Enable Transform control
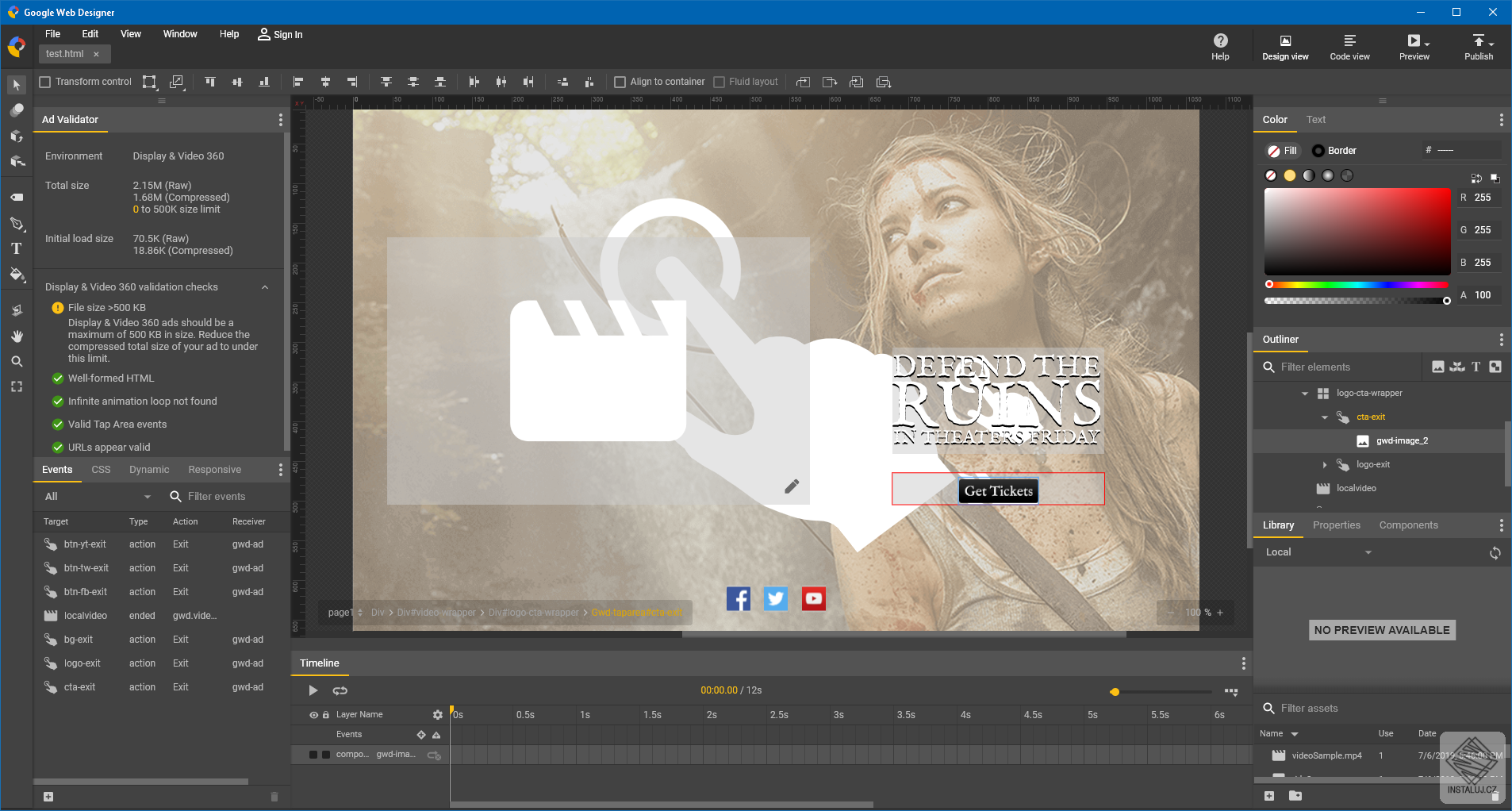The height and width of the screenshot is (811, 1512). [44, 81]
